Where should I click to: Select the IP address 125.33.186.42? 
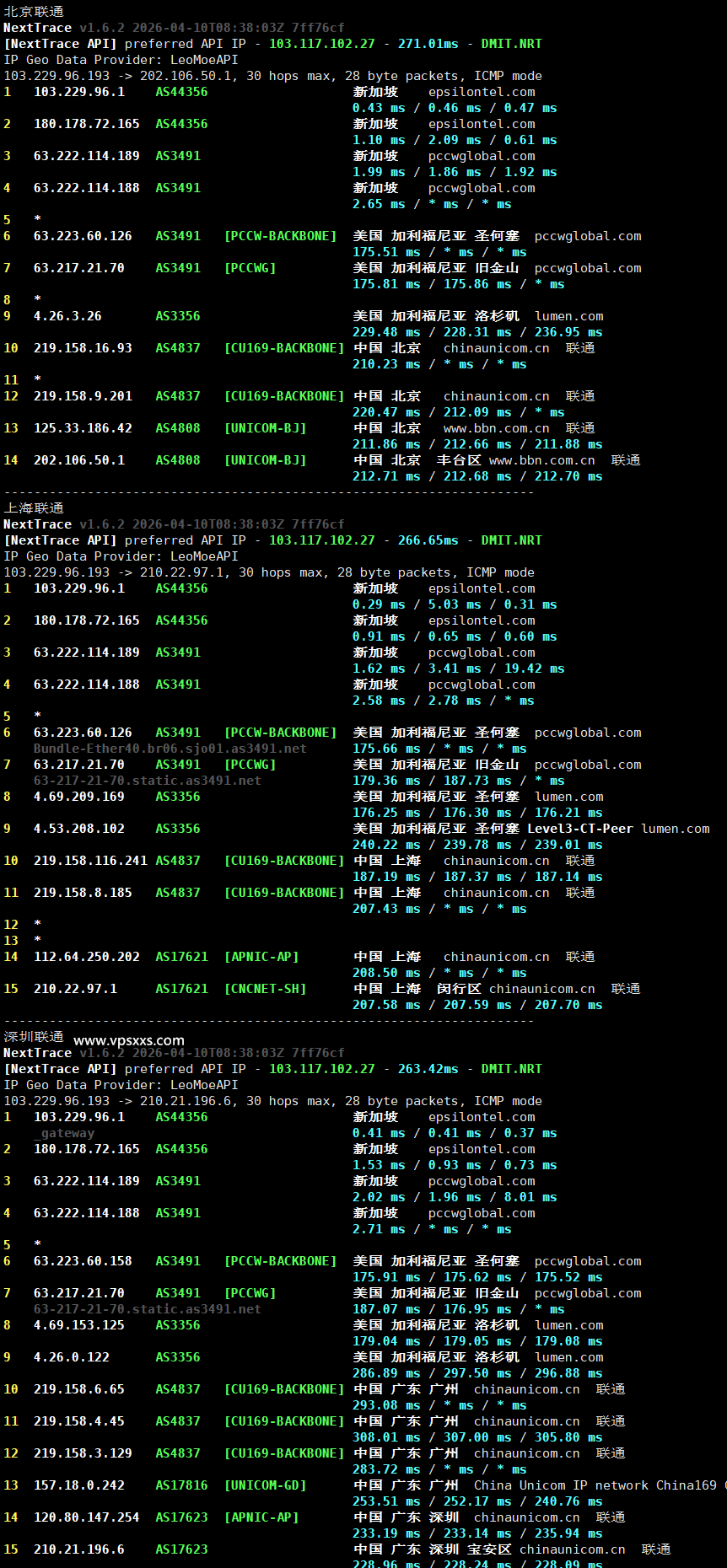click(x=83, y=428)
